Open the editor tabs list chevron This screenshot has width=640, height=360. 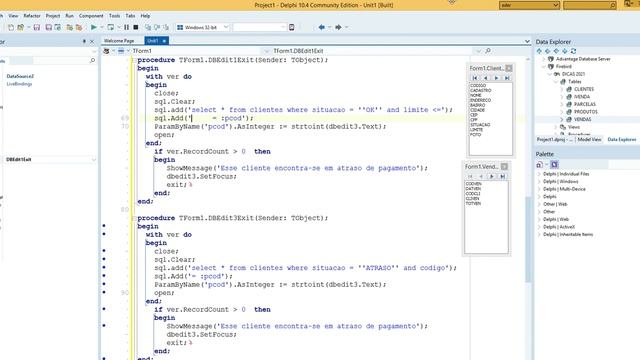(x=527, y=41)
